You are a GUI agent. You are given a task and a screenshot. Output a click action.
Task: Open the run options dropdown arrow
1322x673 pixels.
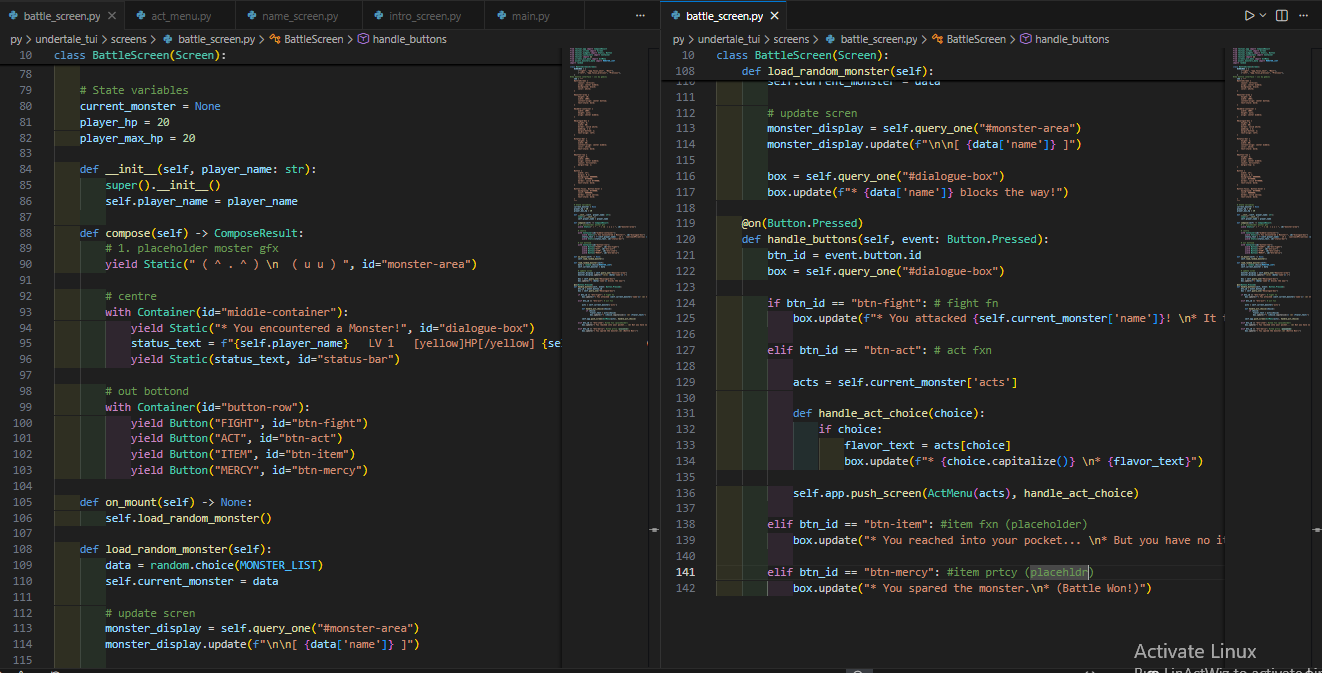tap(1263, 16)
